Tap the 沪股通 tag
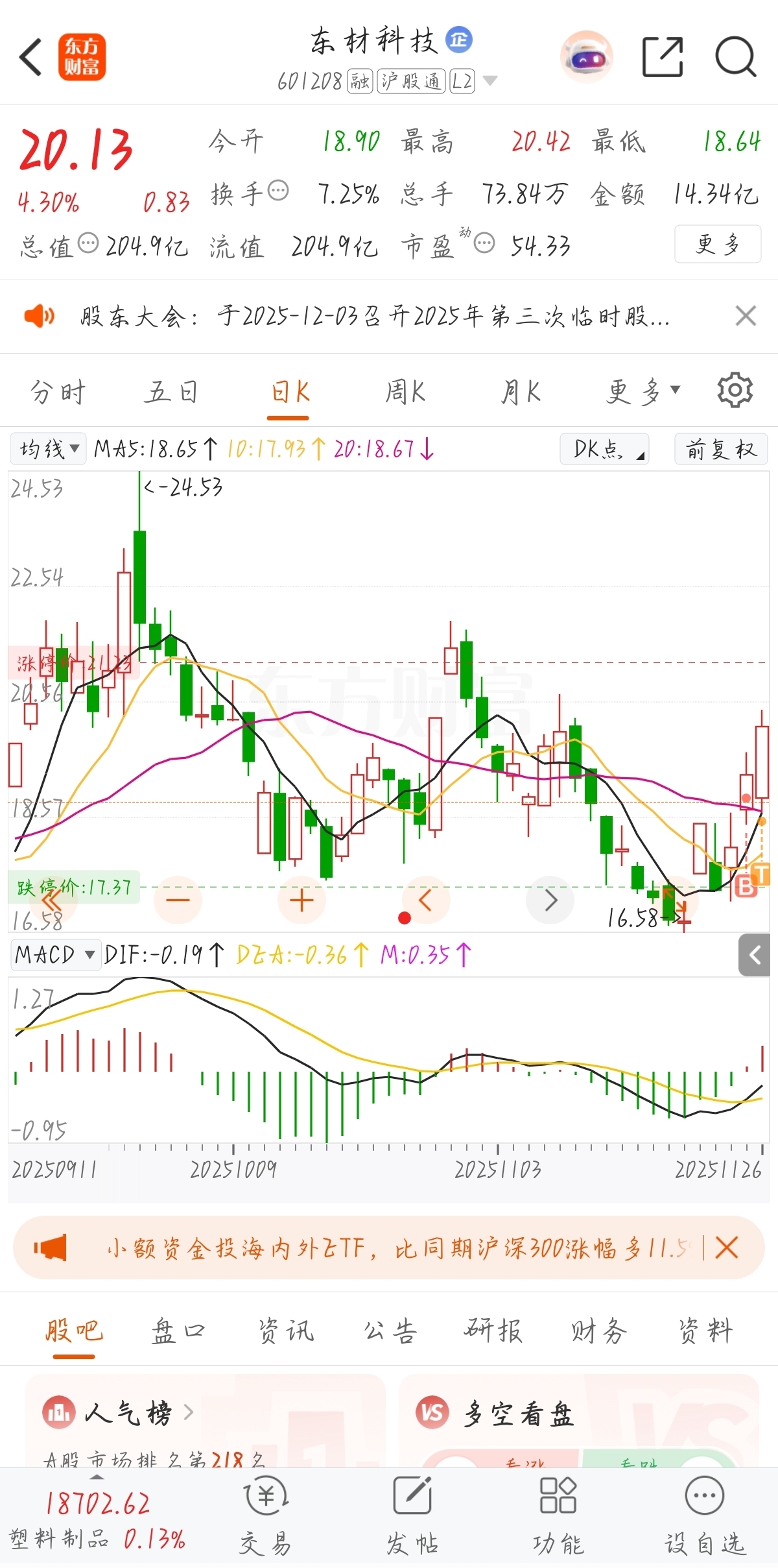The image size is (778, 1568). coord(411,81)
